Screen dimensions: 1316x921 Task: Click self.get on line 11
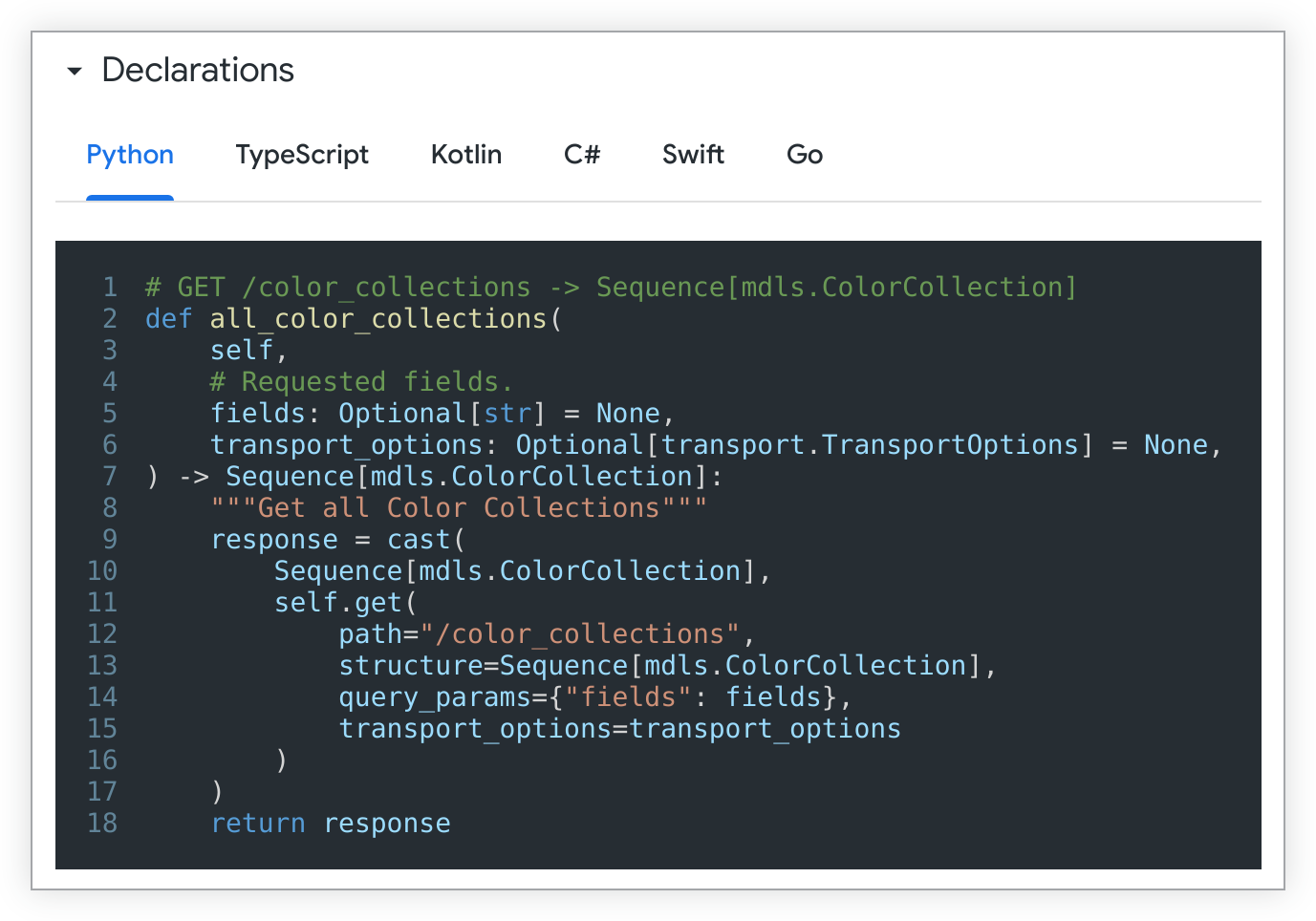click(338, 603)
